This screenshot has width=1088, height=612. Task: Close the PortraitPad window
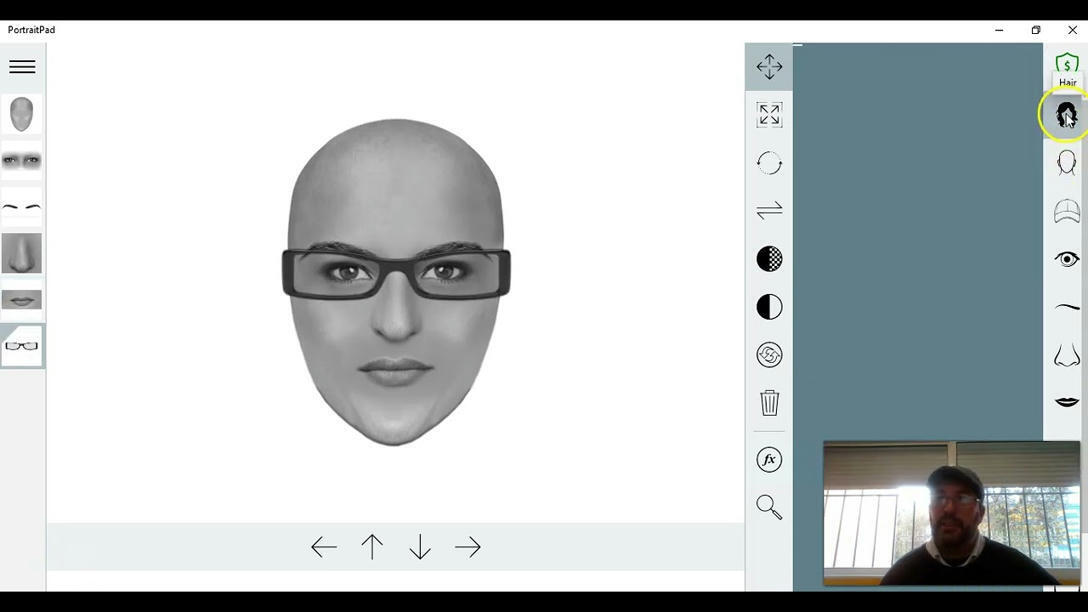tap(1072, 30)
